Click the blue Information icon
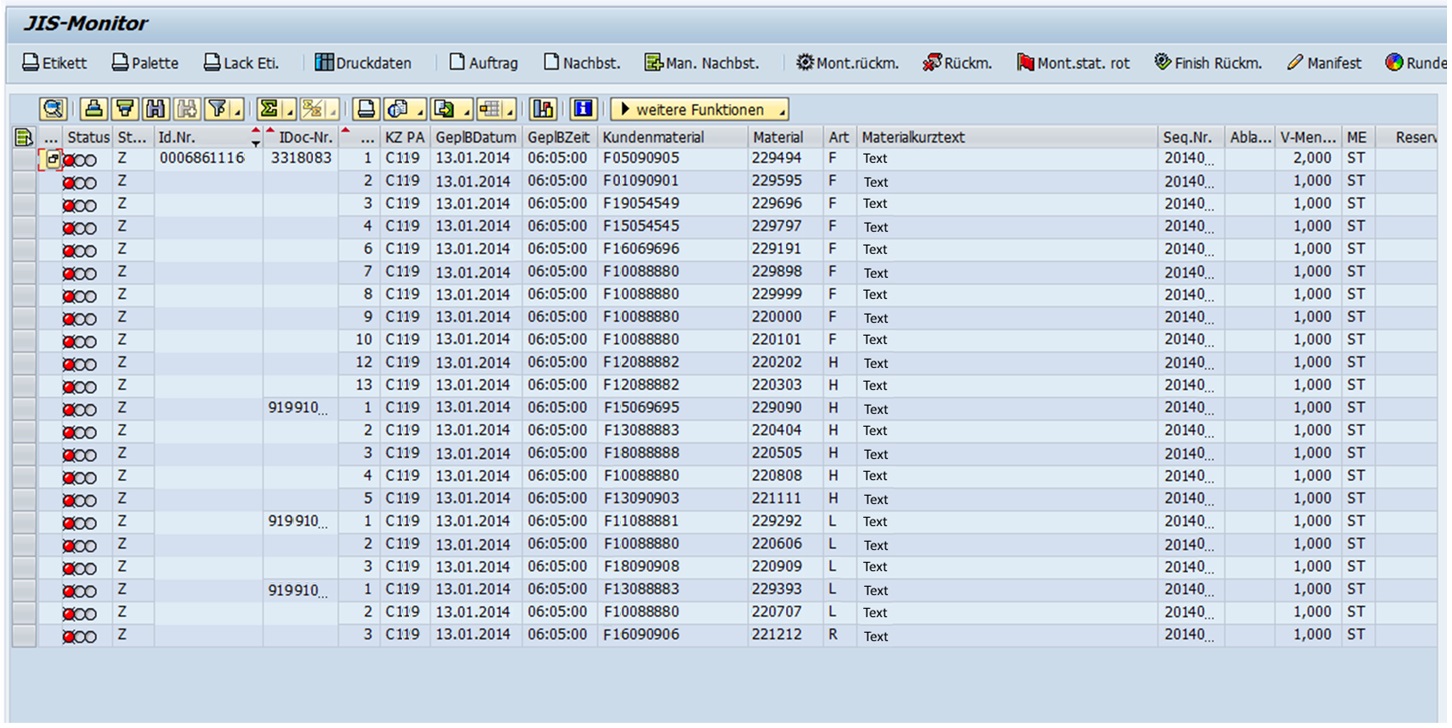1452x728 pixels. coord(584,109)
